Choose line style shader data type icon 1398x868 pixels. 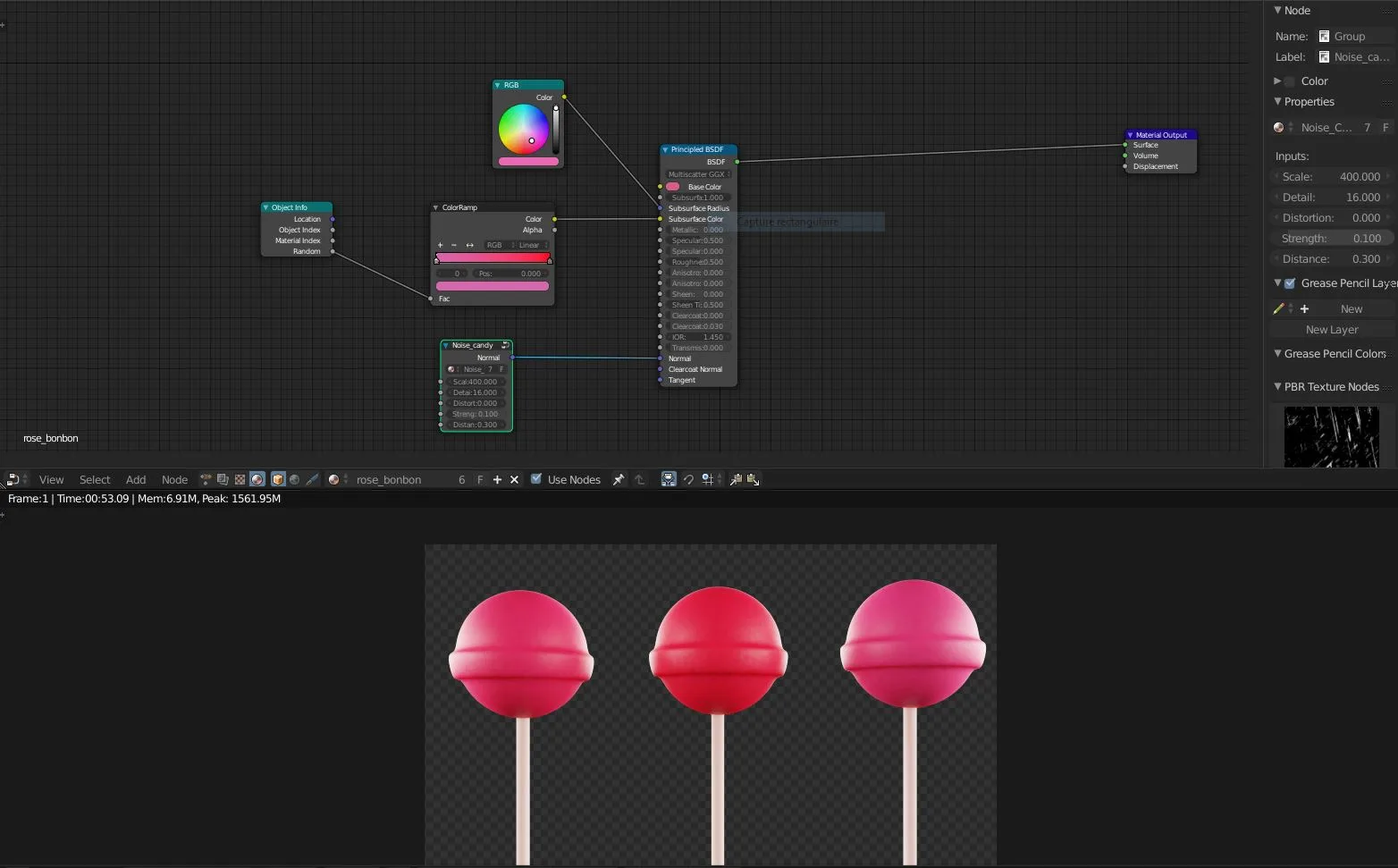[x=312, y=480]
